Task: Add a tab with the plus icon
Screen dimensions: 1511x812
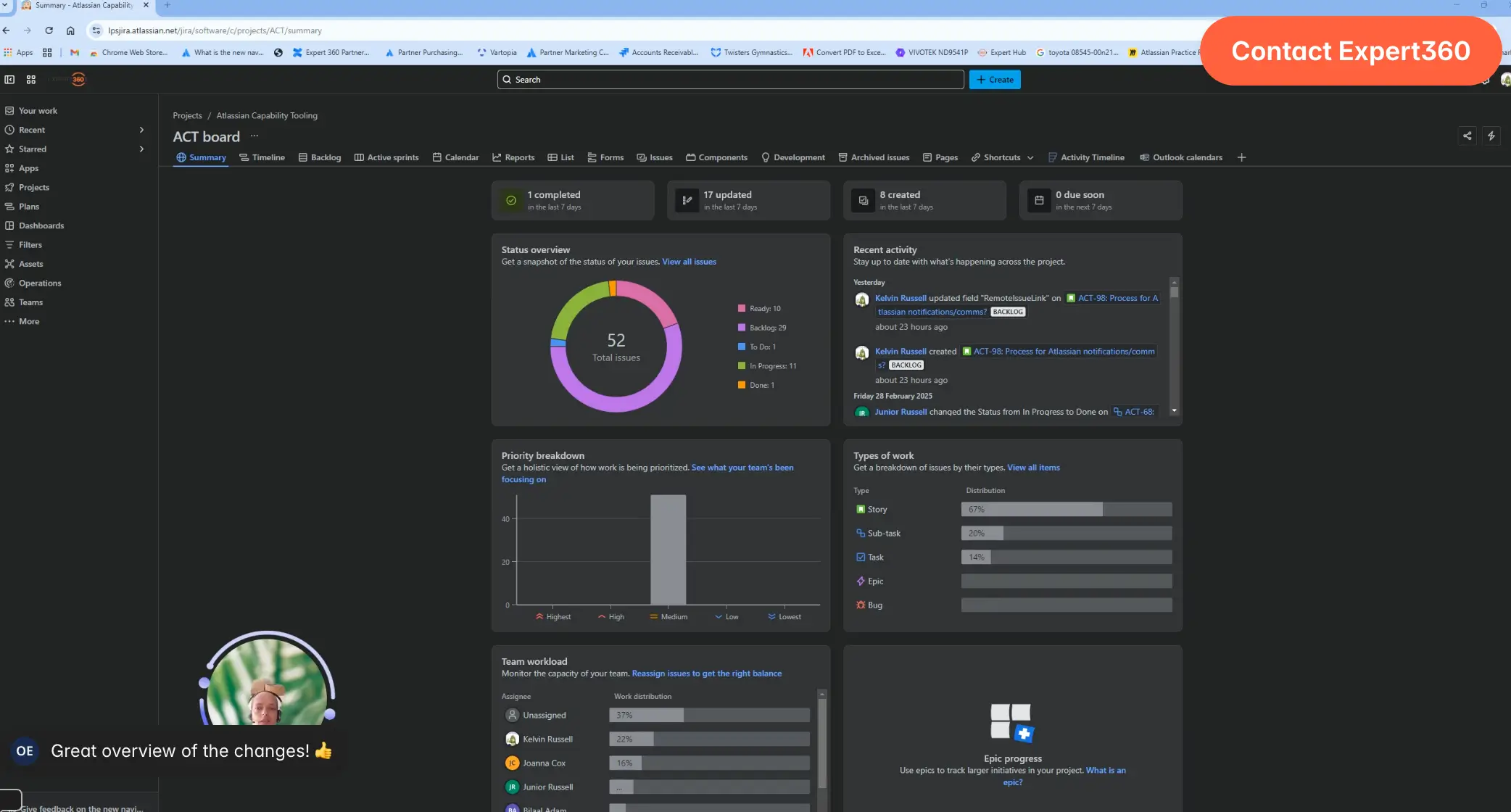Action: 1241,157
